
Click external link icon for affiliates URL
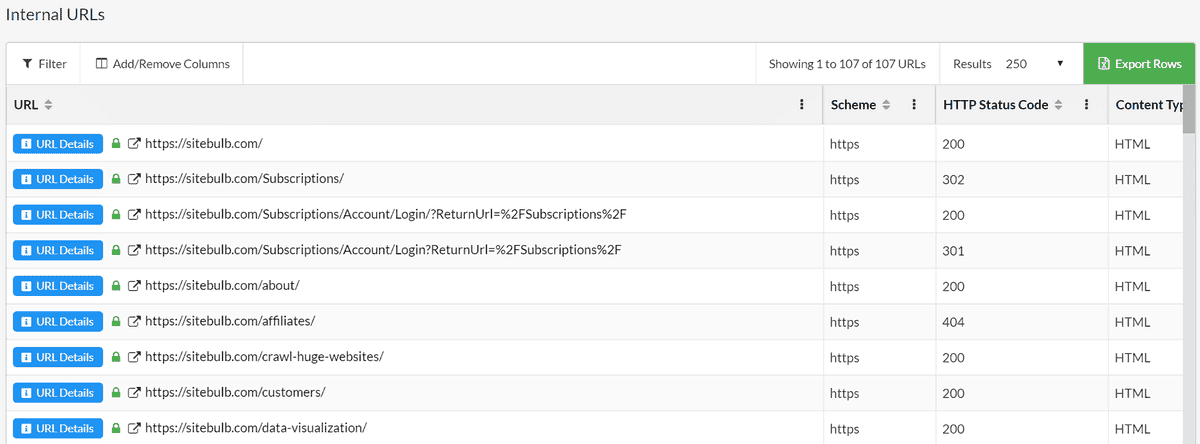[134, 322]
